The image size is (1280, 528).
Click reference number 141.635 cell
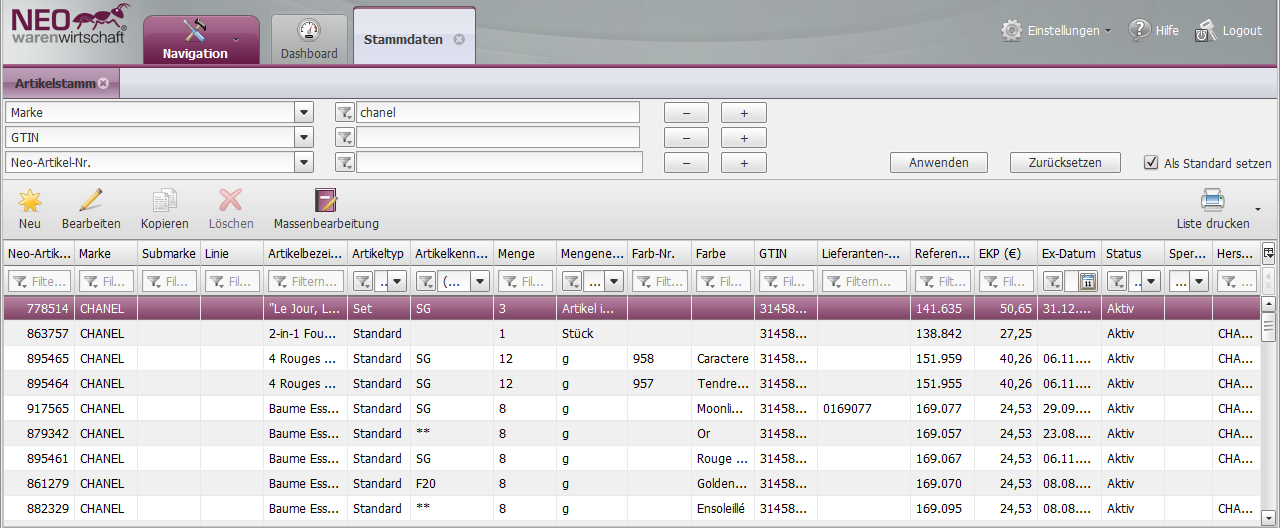(x=942, y=308)
